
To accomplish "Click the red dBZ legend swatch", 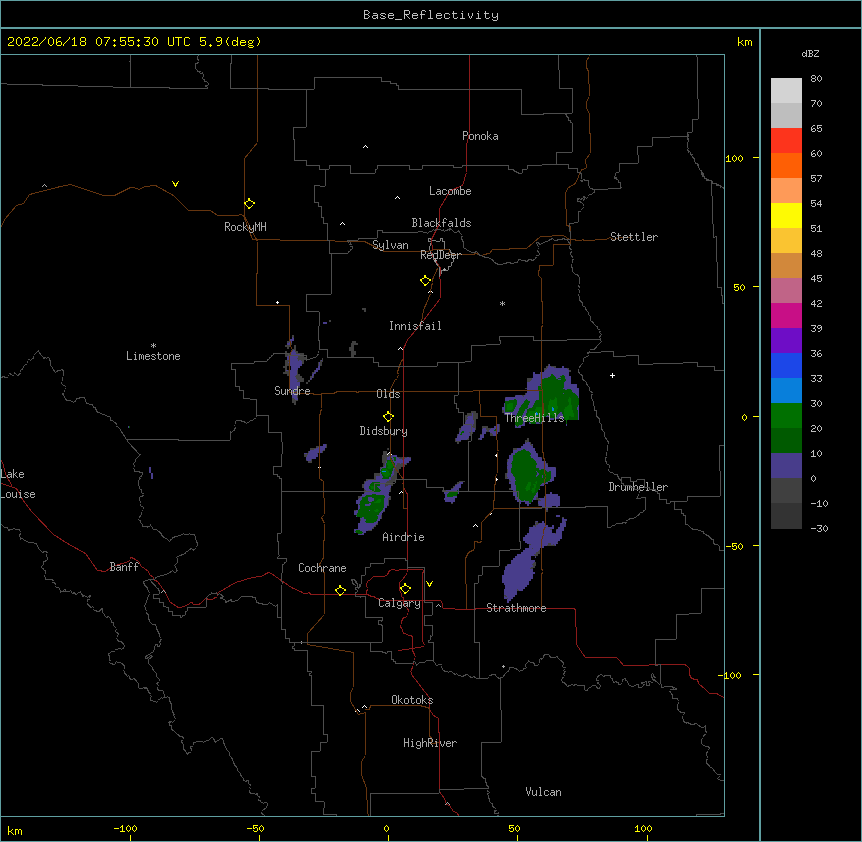I will coord(786,141).
